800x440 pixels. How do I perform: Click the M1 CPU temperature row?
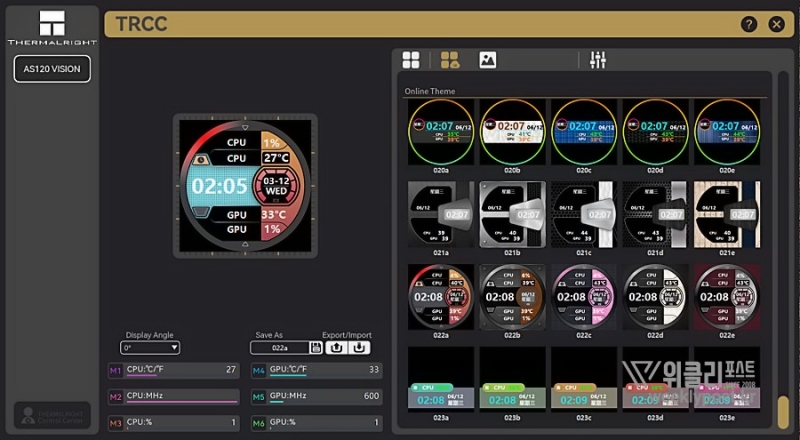(x=174, y=370)
